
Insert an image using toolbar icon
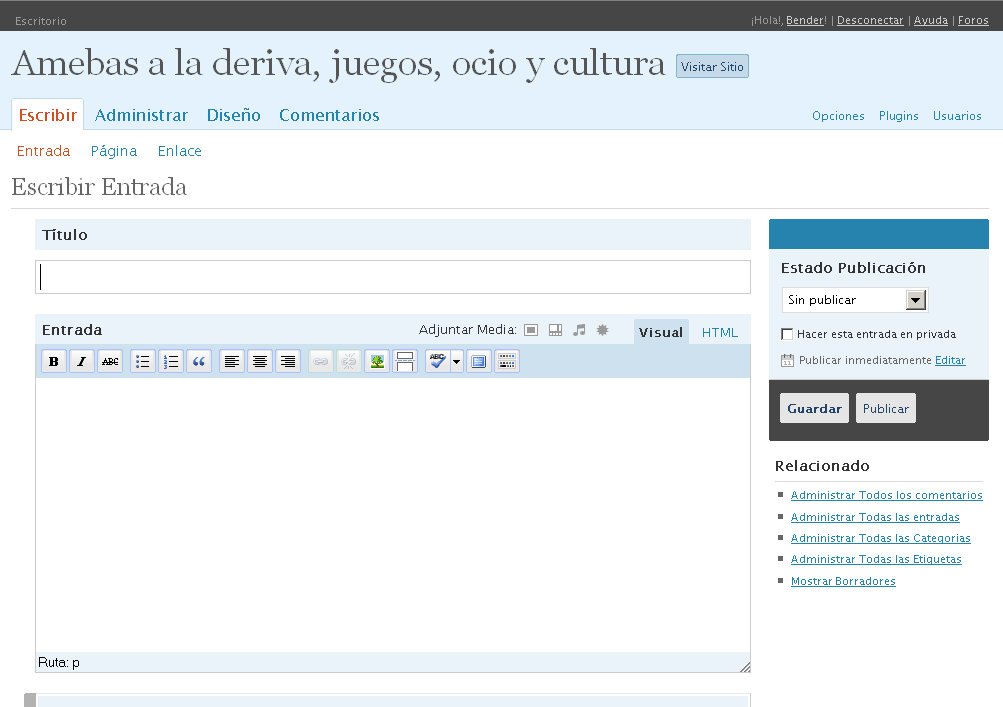[x=377, y=362]
